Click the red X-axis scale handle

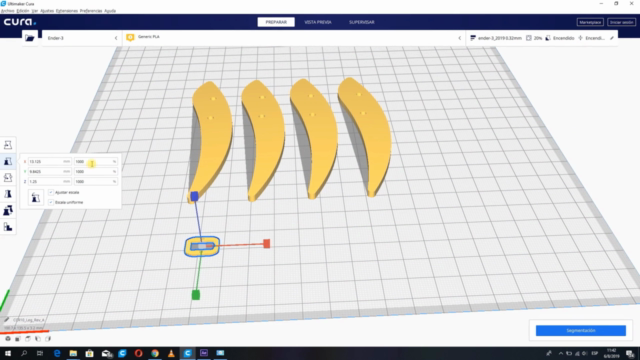click(x=267, y=244)
